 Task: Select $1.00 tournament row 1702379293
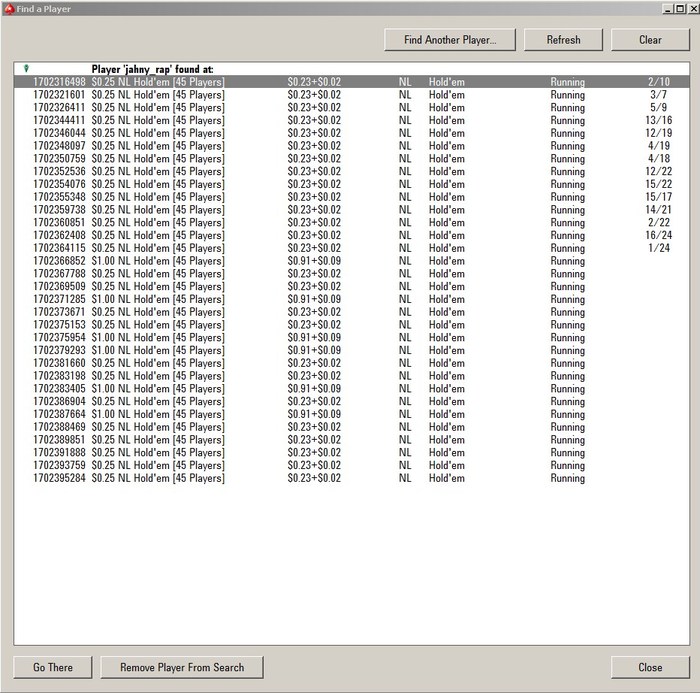[352, 350]
